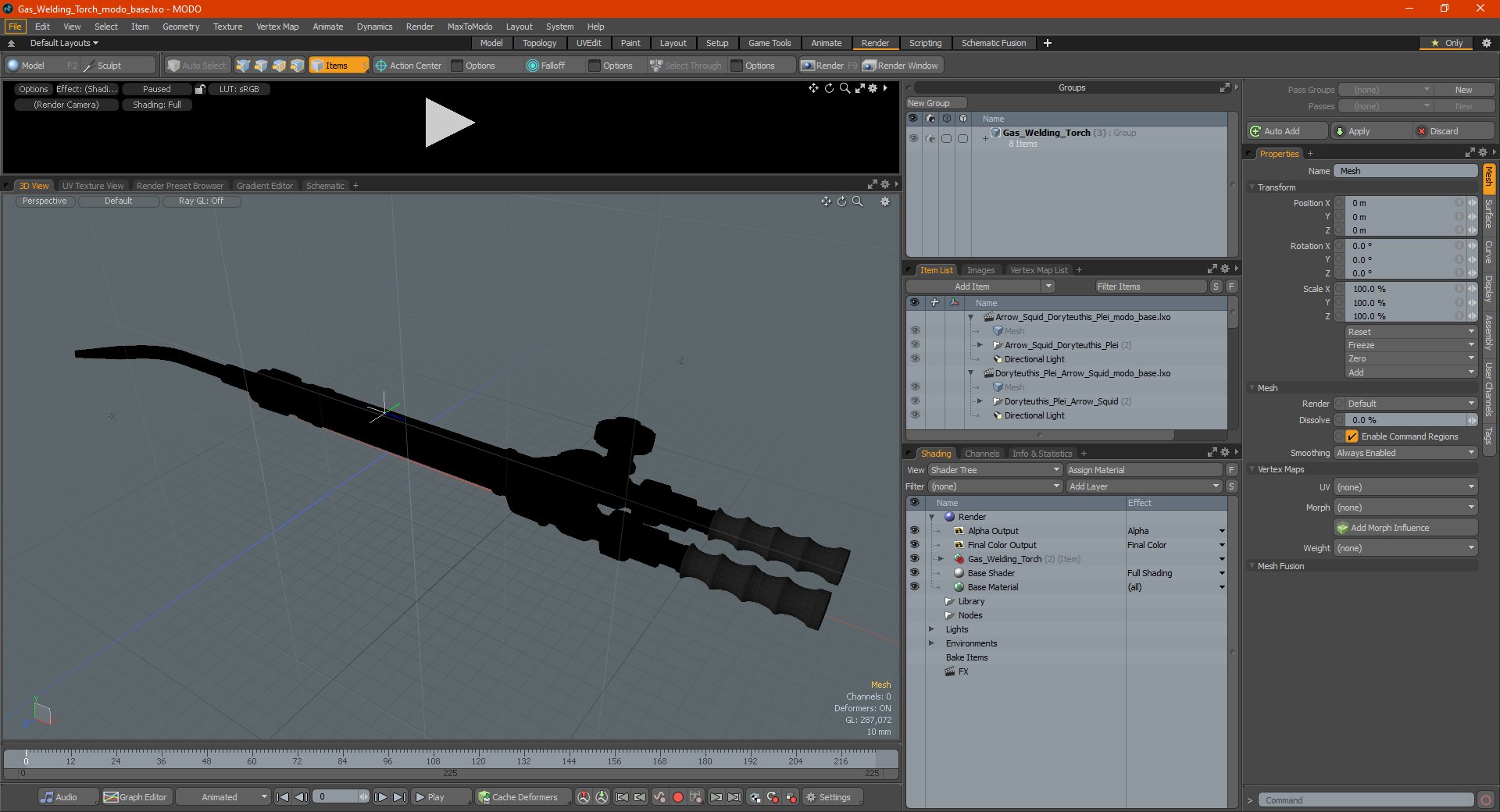1500x812 pixels.
Task: Toggle visibility of Gas_Welding_Torch shader group
Action: pyautogui.click(x=914, y=559)
